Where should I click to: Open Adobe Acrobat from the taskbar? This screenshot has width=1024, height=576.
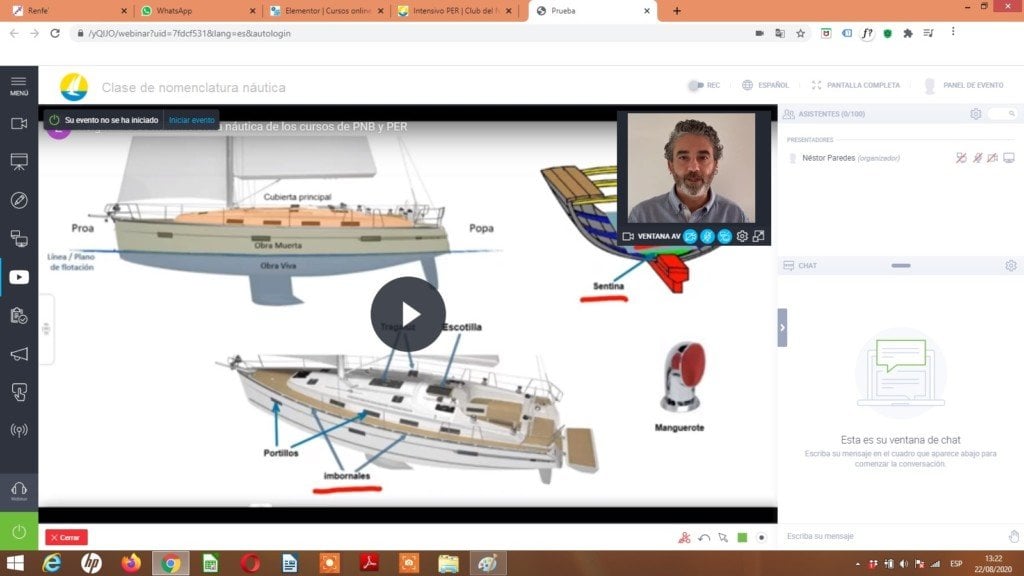coord(369,563)
